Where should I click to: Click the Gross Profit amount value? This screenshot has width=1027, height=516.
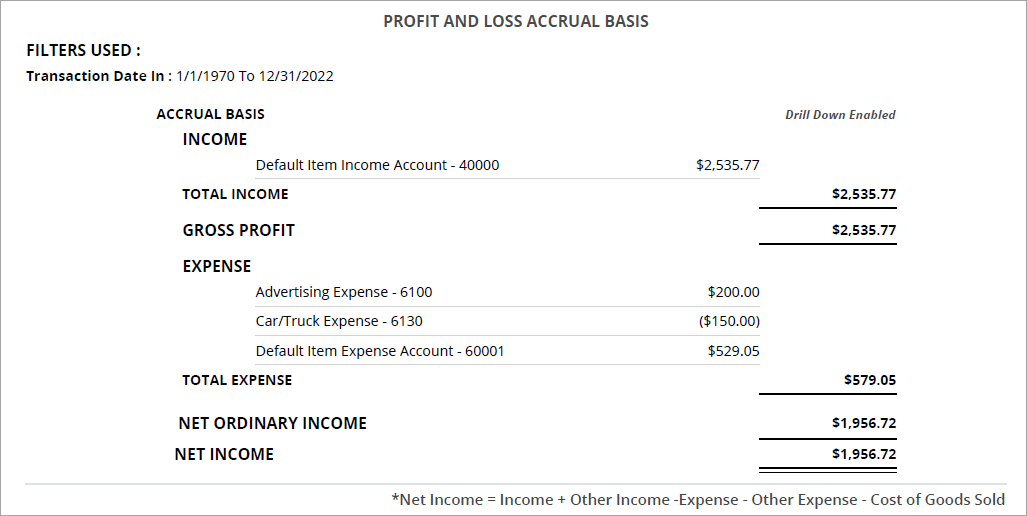tap(863, 230)
